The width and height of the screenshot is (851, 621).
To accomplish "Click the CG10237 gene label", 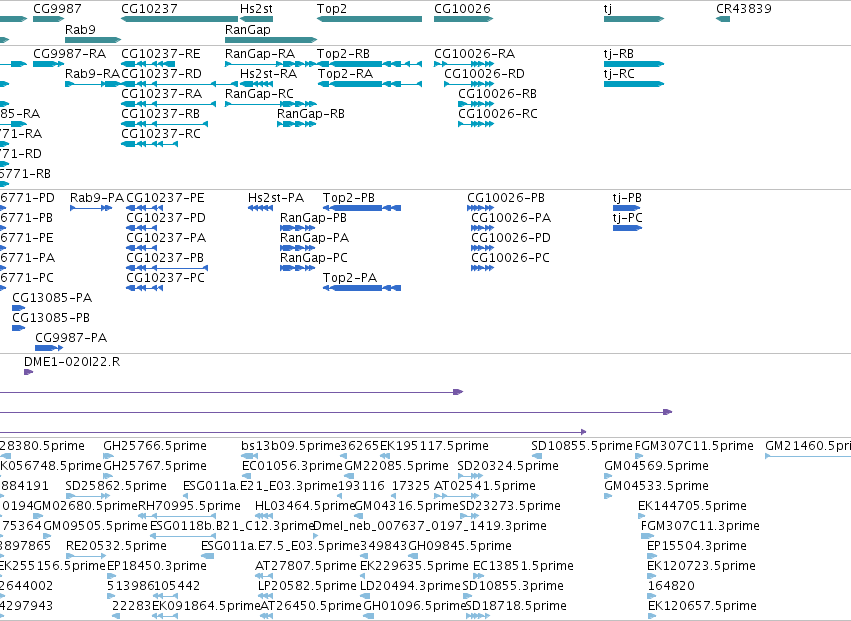I will pyautogui.click(x=149, y=9).
